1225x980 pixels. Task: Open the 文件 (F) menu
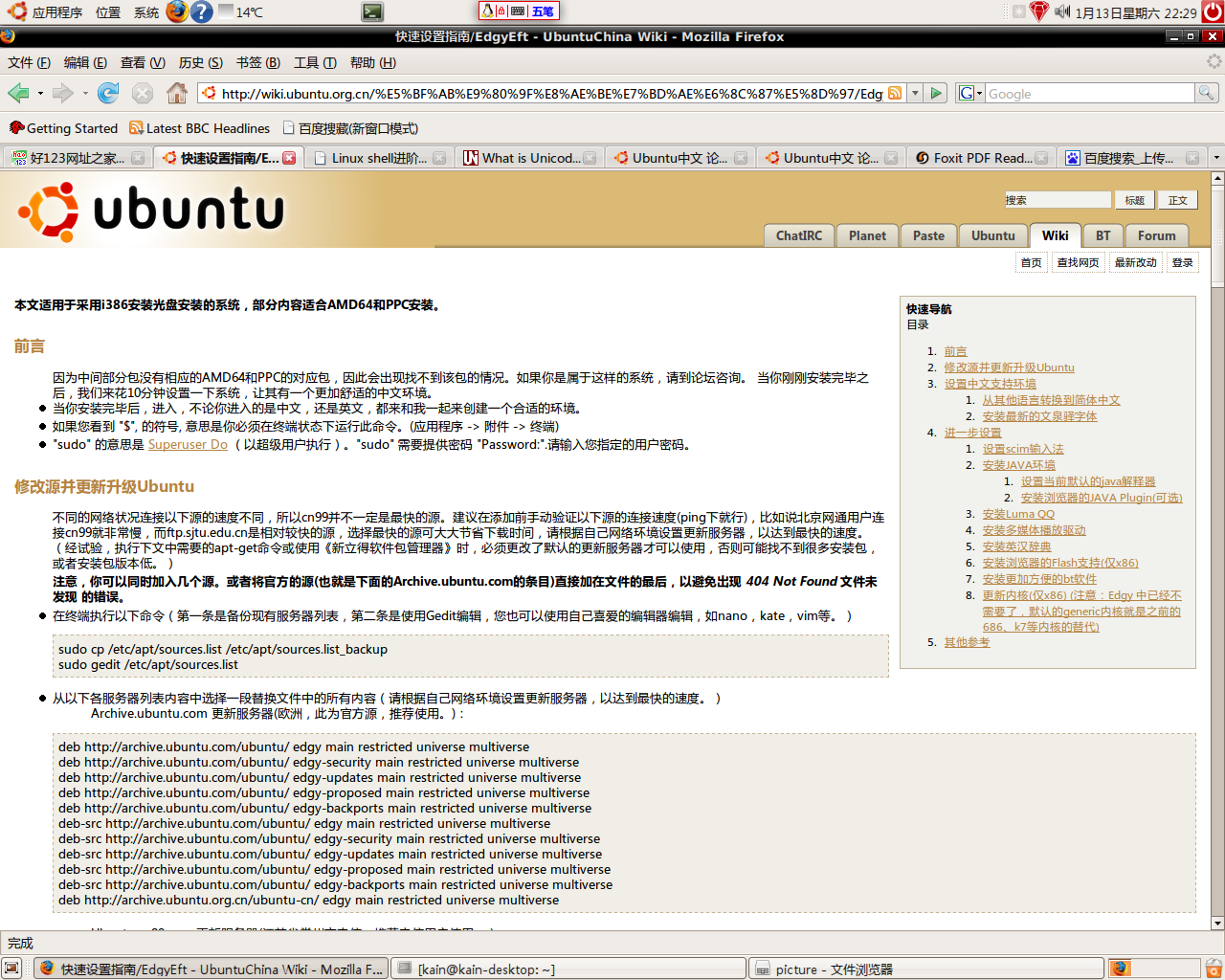click(x=29, y=62)
